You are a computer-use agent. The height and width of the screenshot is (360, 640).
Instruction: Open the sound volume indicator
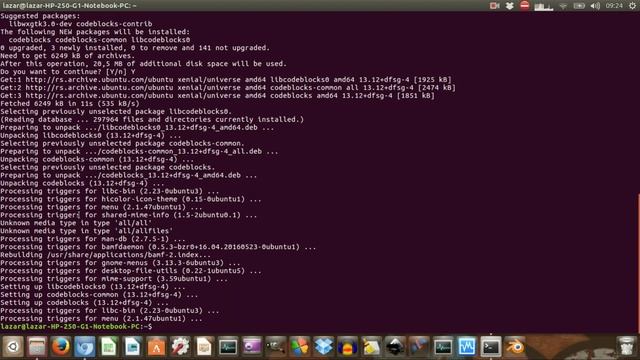click(x=595, y=6)
